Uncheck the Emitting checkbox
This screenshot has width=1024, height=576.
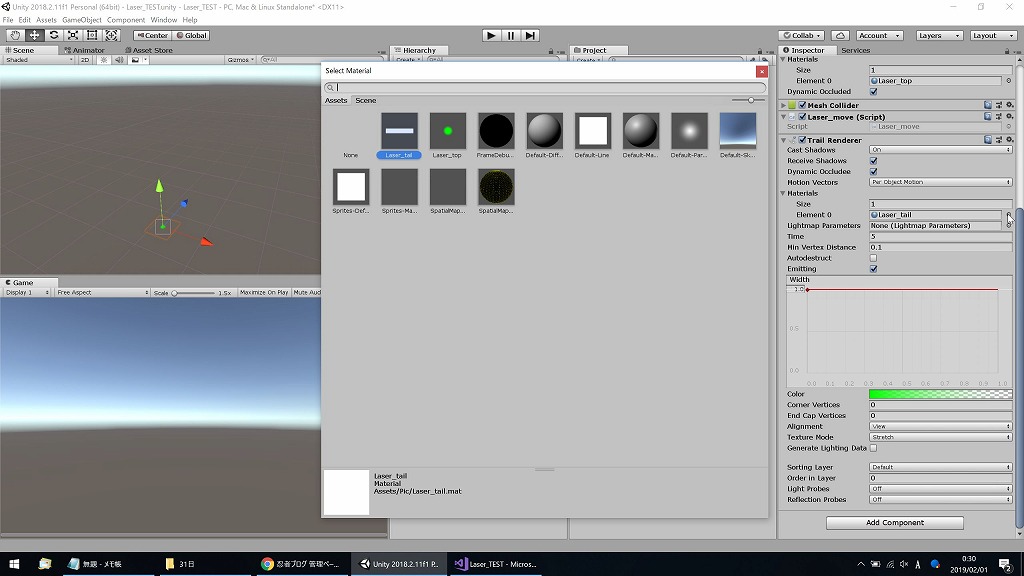pyautogui.click(x=873, y=269)
